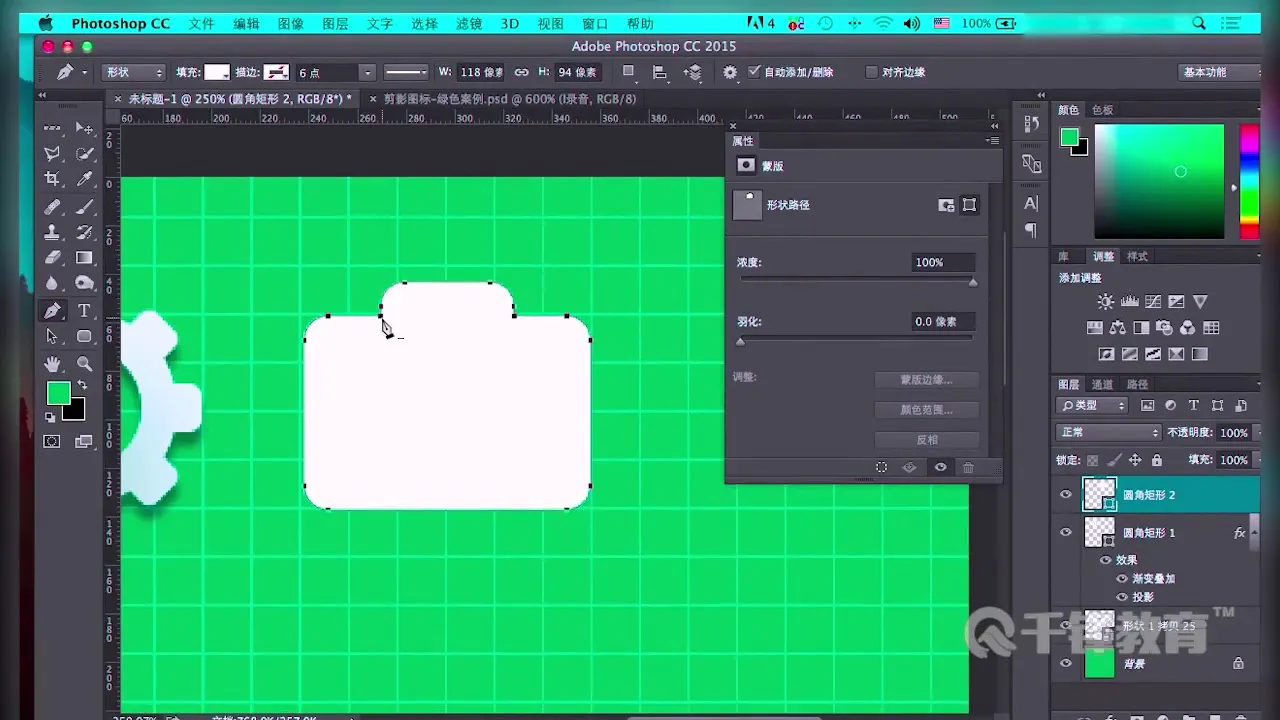This screenshot has width=1280, height=720.
Task: Toggle Quick Mask mode
Action: point(52,441)
